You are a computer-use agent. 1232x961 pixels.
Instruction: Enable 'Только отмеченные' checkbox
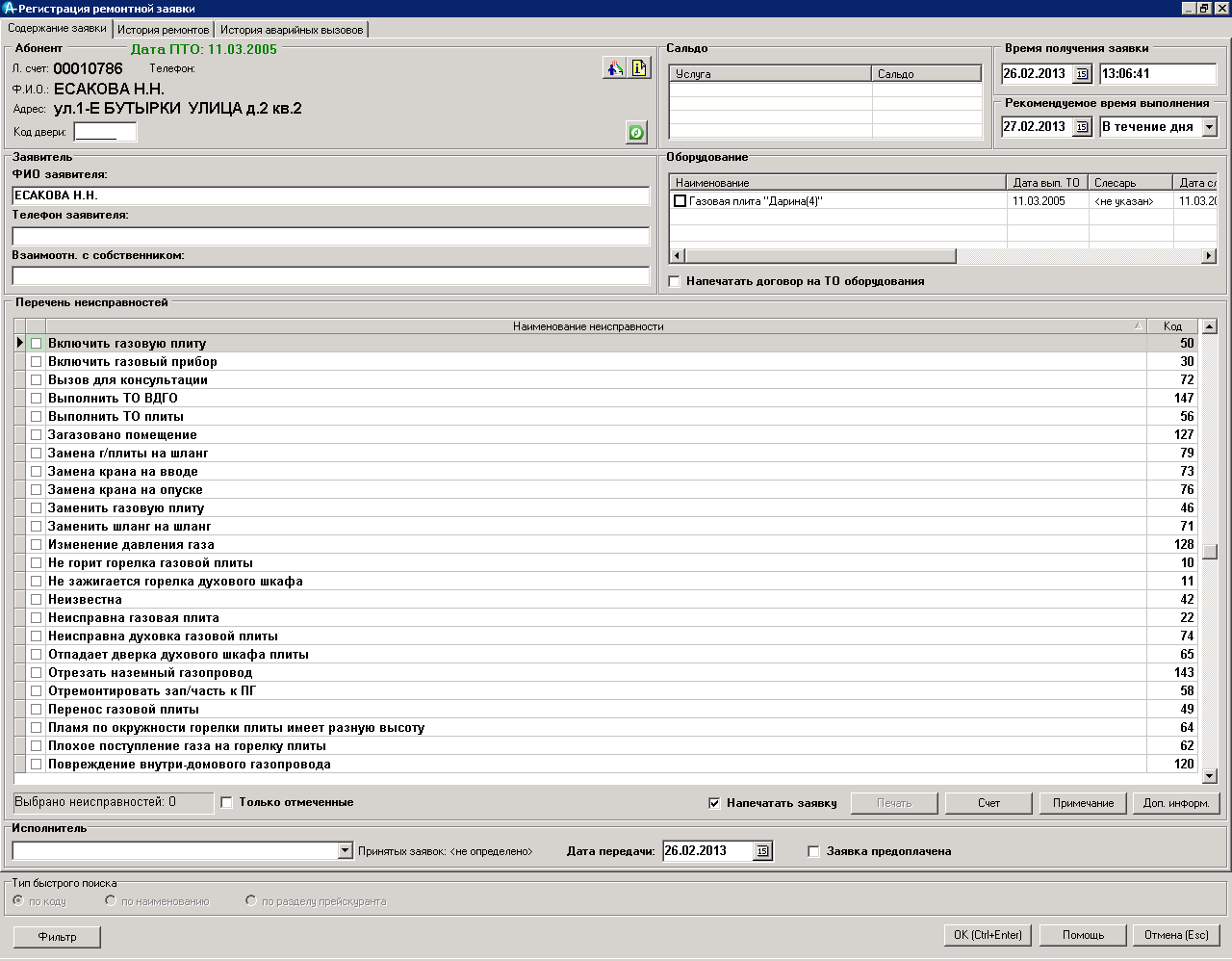227,802
